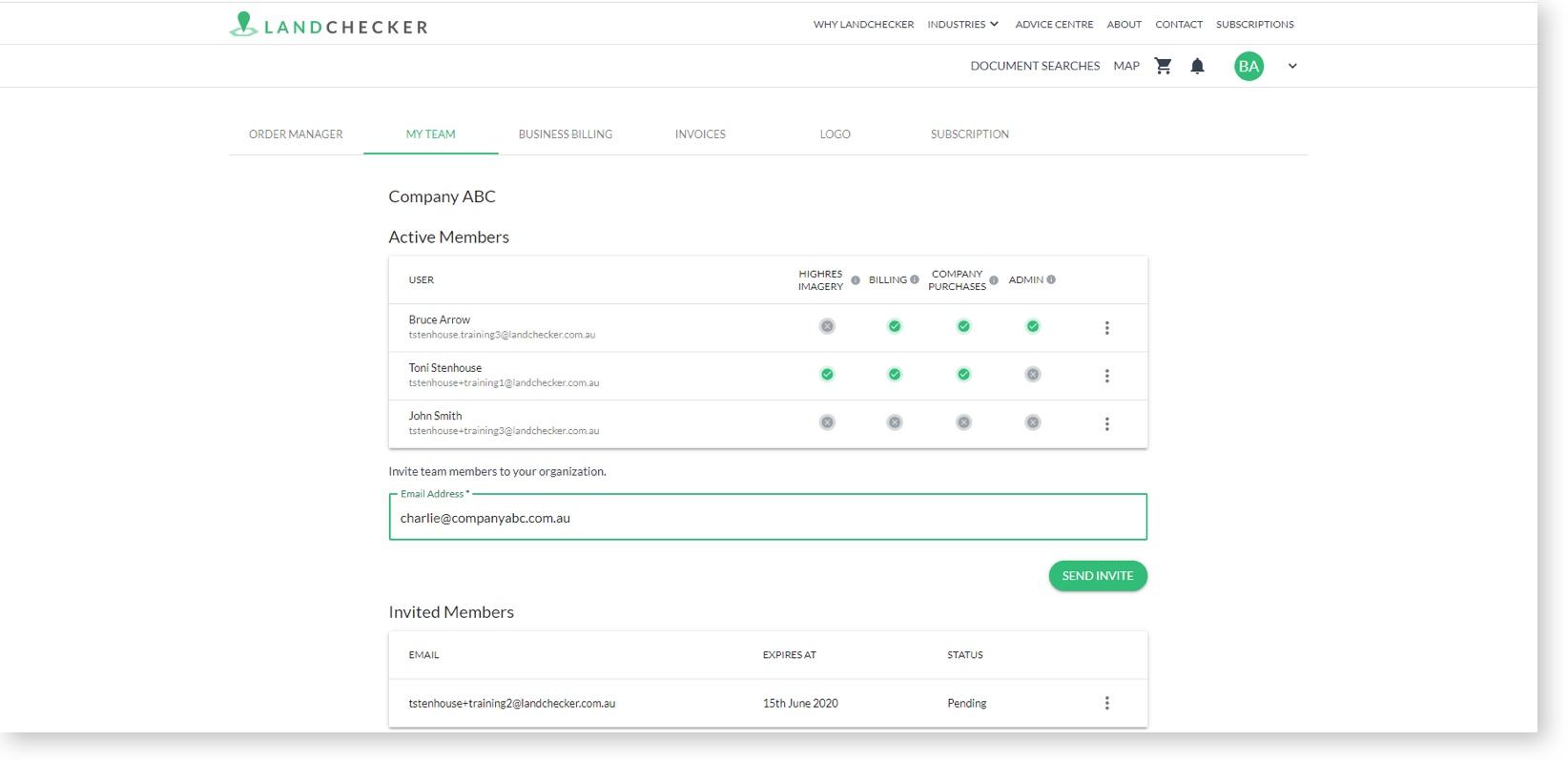Switch to Order Manager tab
This screenshot has height=761, width=1568.
tap(296, 134)
